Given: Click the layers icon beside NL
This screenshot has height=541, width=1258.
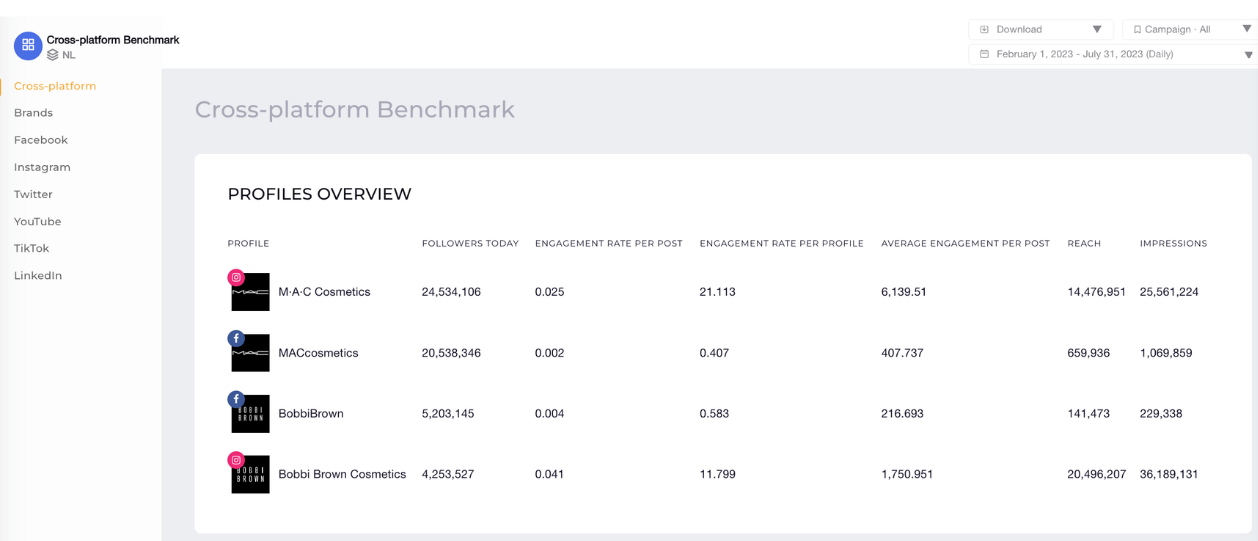Looking at the screenshot, I should coord(53,55).
